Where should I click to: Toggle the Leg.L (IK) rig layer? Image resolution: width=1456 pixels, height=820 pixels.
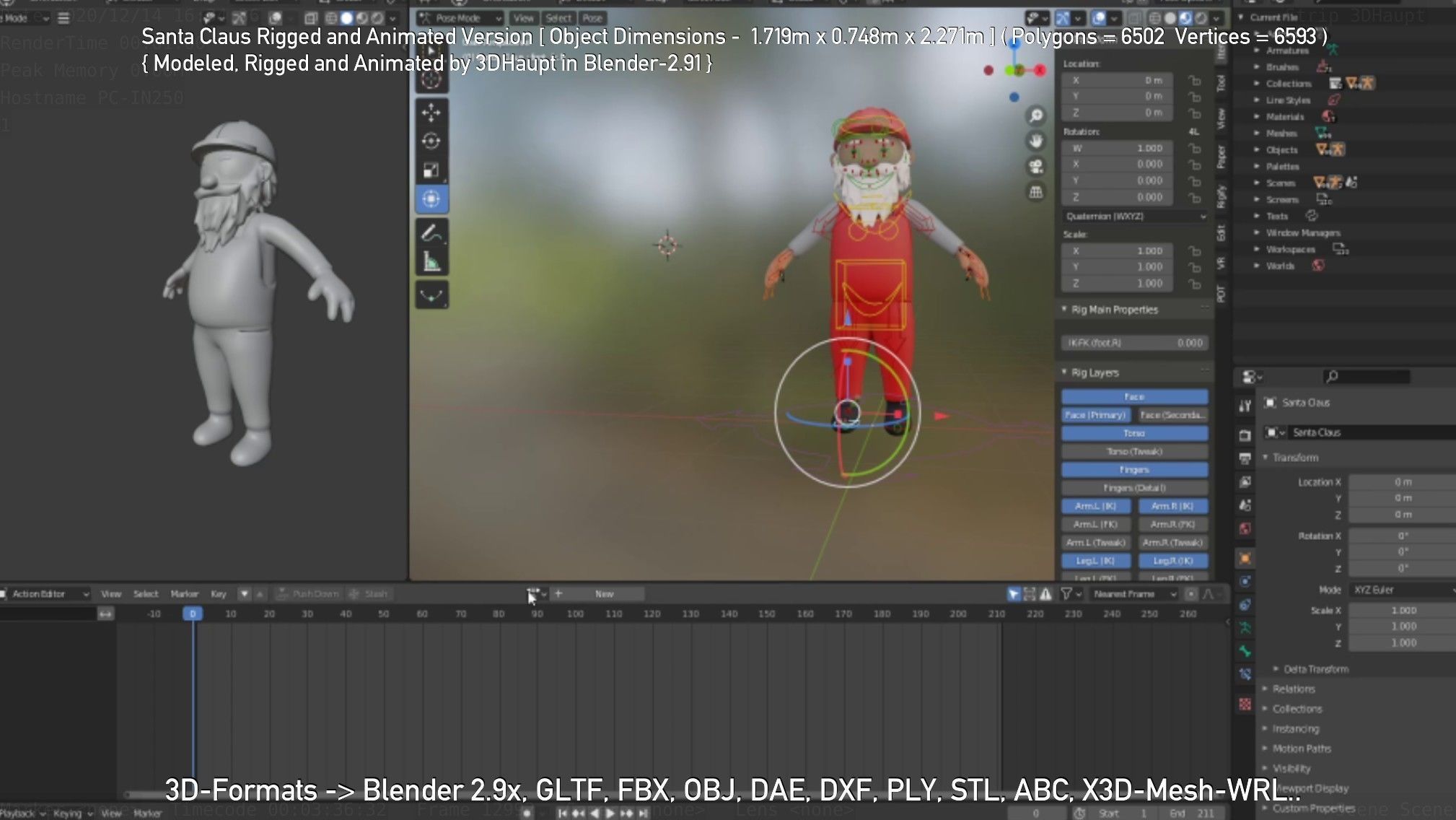[x=1095, y=561]
